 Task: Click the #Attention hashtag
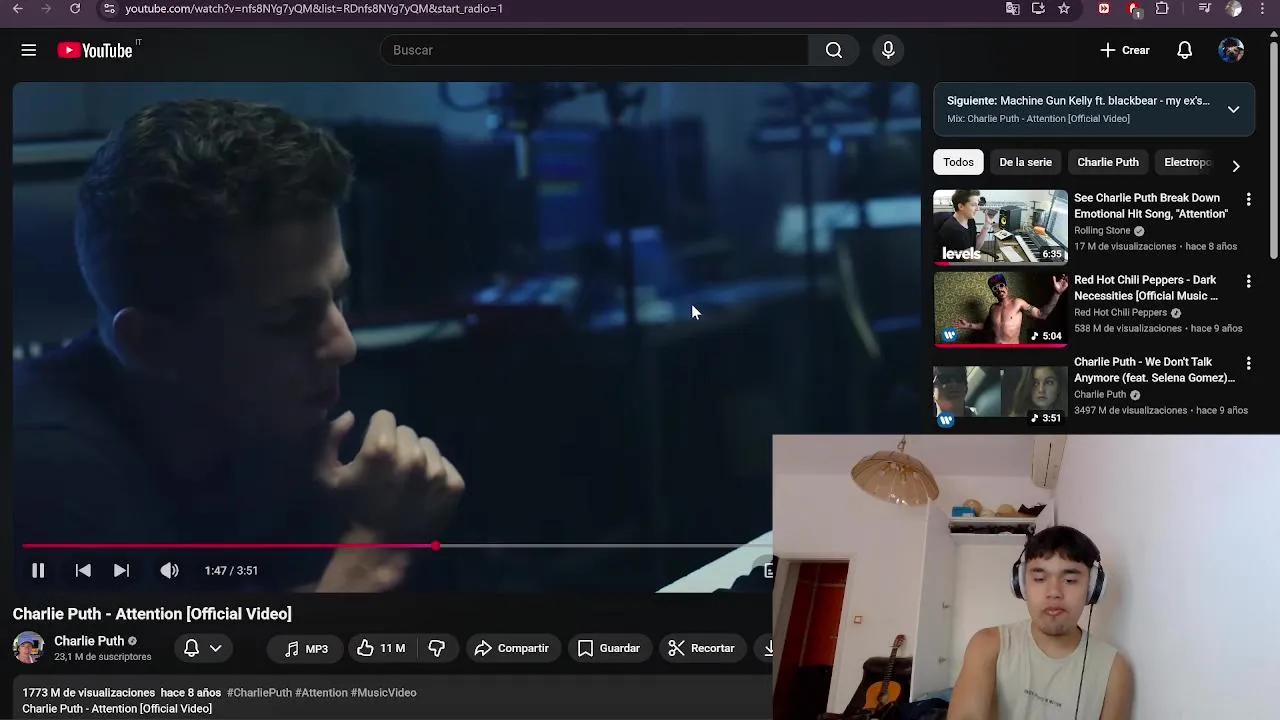(320, 692)
